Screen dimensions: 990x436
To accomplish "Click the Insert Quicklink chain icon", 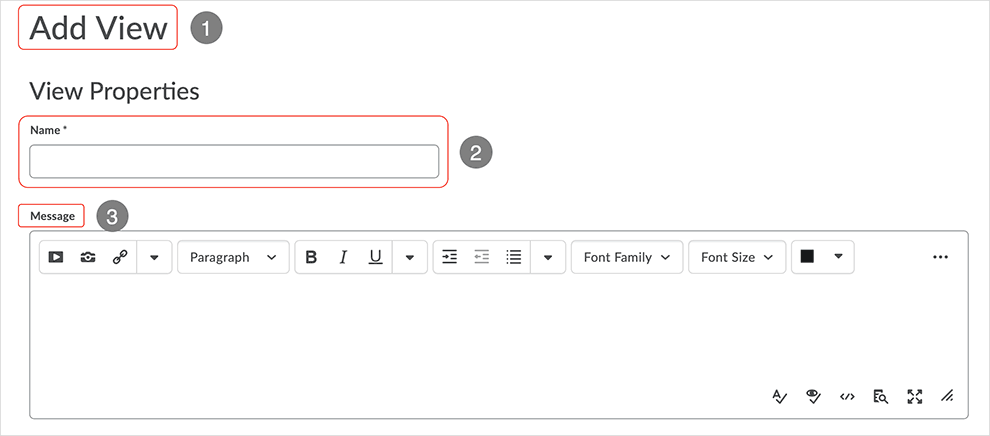I will pos(120,257).
